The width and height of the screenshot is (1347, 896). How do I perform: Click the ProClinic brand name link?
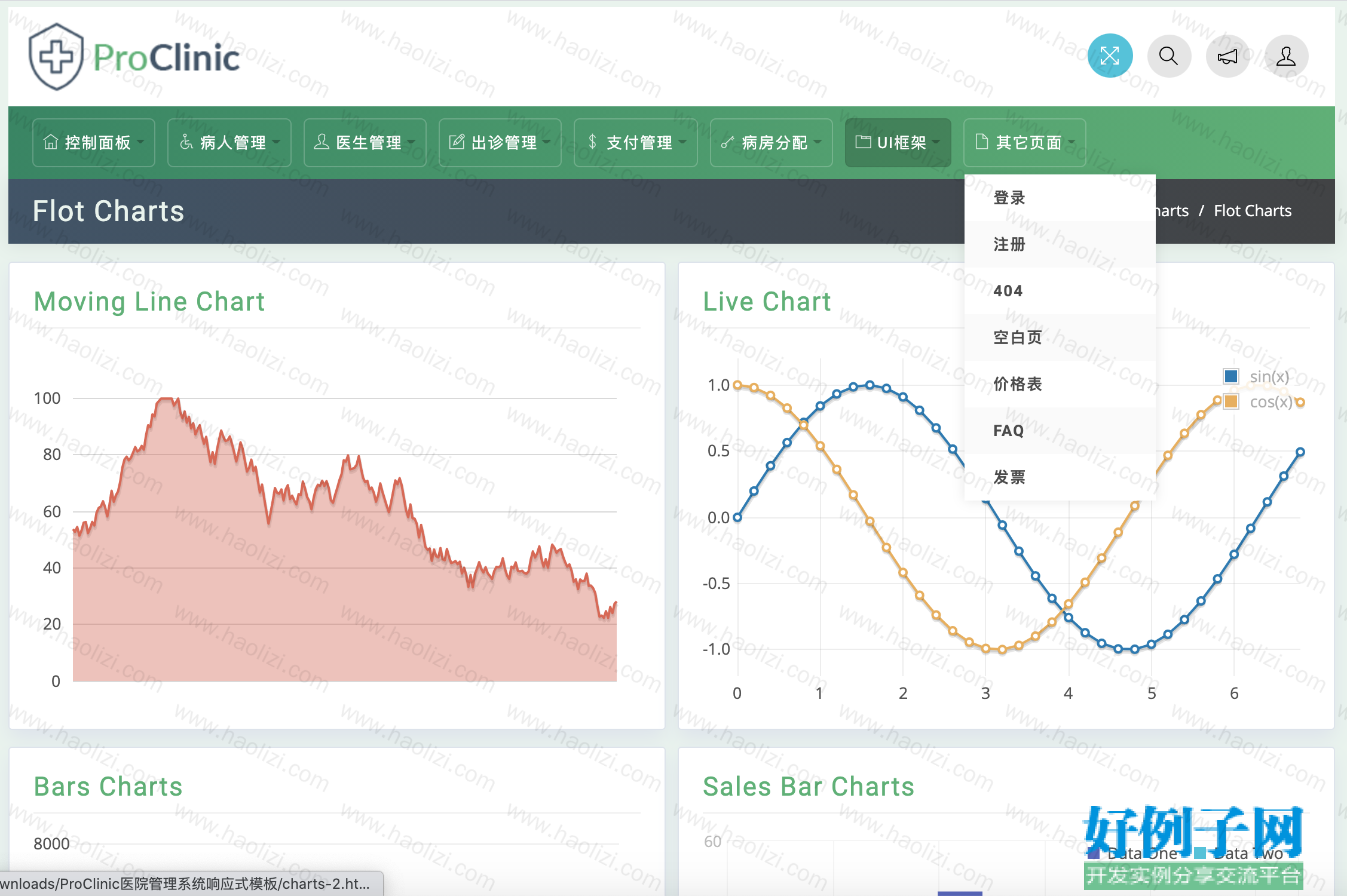(166, 58)
